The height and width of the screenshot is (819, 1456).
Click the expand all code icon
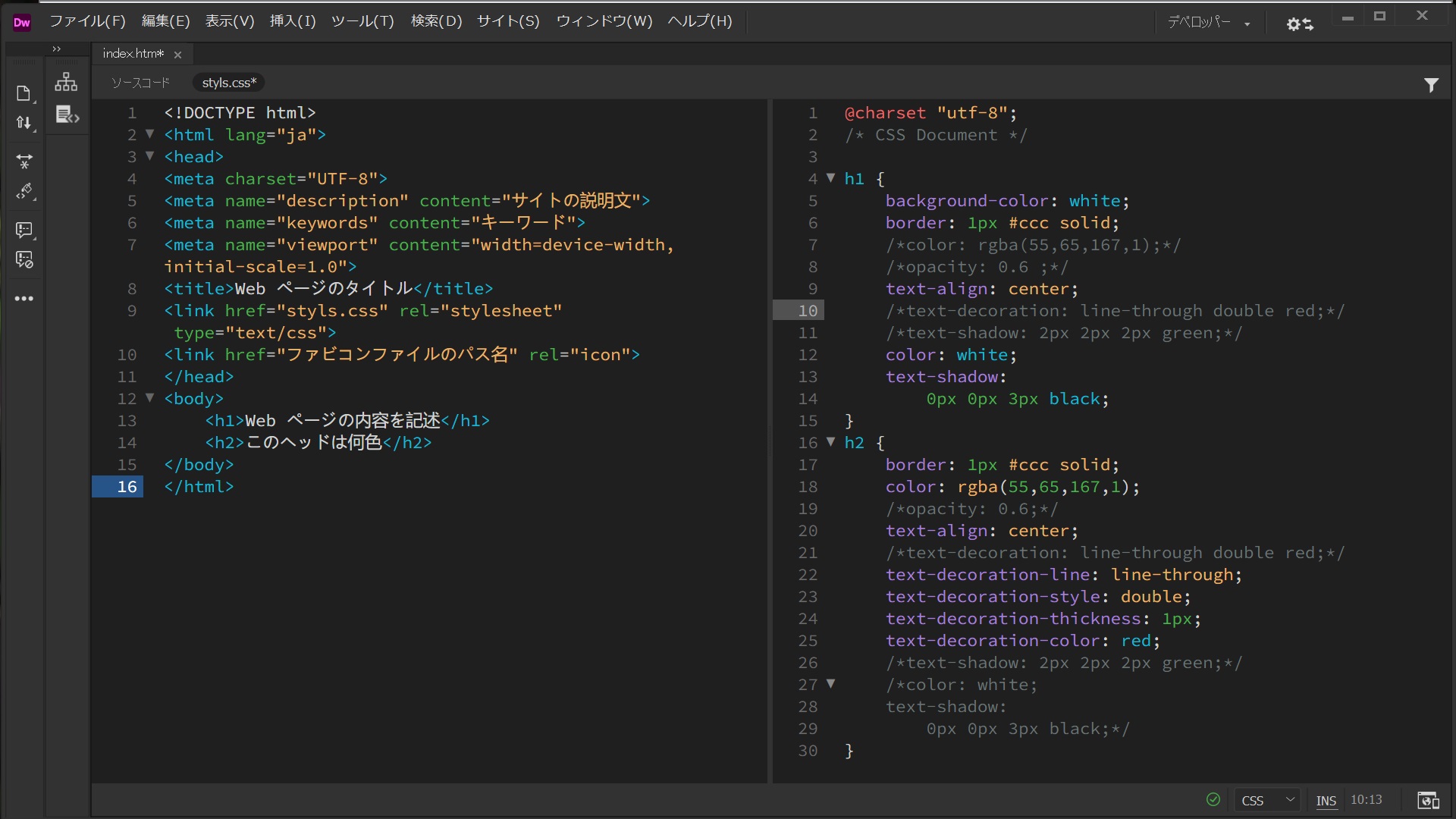(24, 161)
